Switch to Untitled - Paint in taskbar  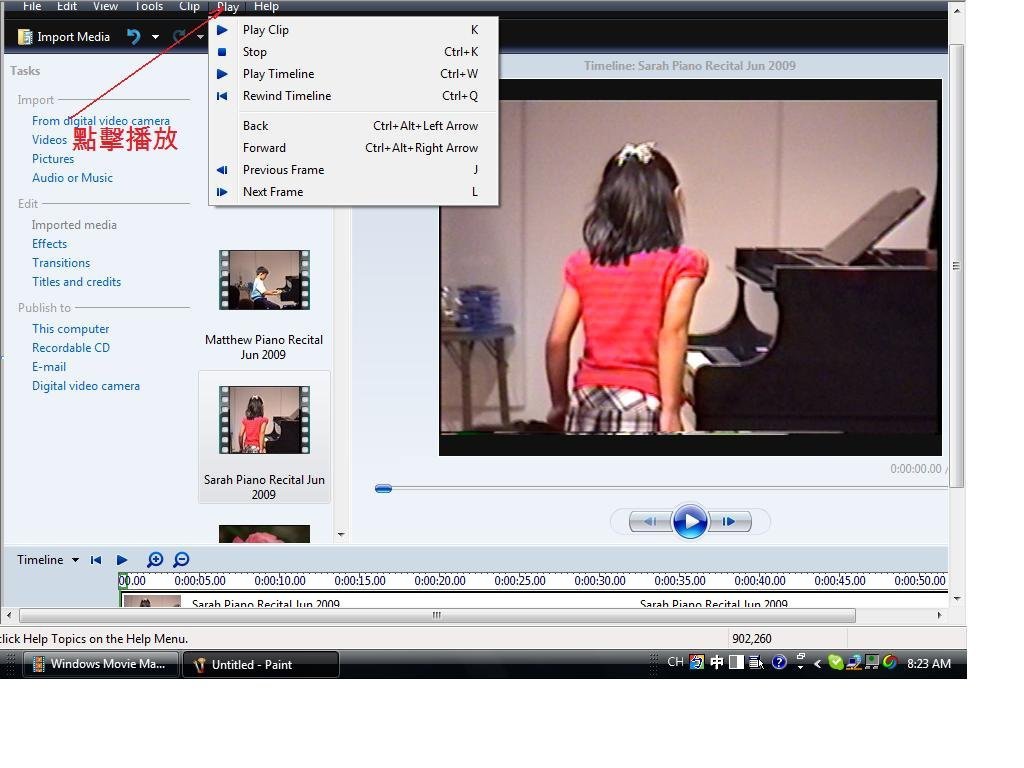tap(260, 664)
